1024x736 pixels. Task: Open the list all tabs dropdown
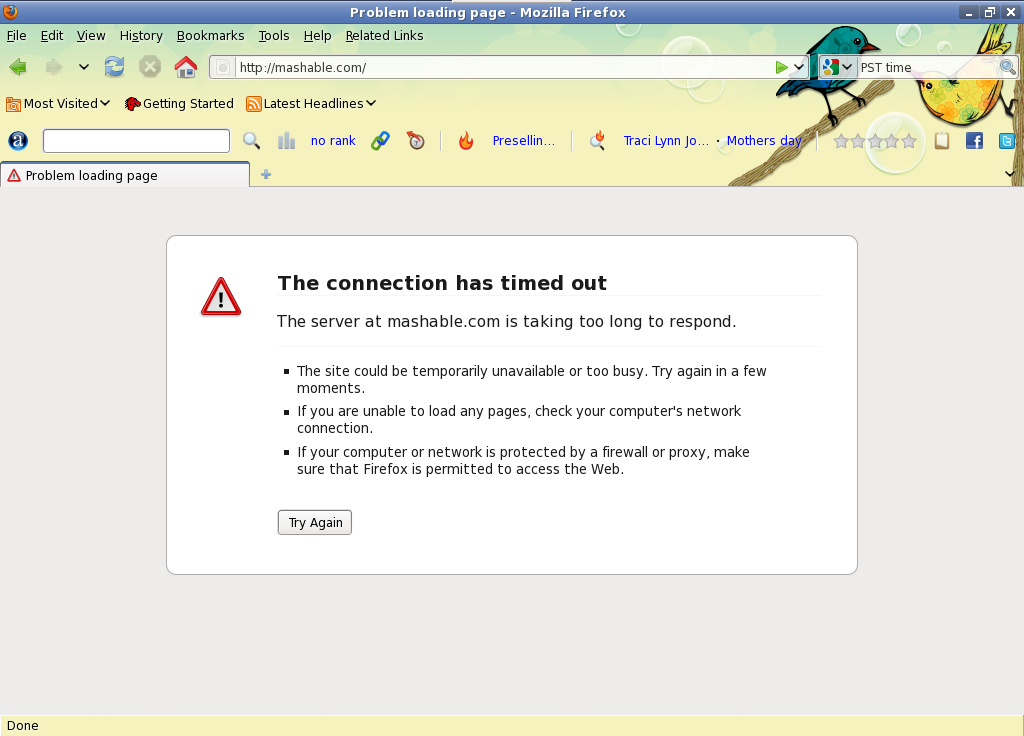1010,174
